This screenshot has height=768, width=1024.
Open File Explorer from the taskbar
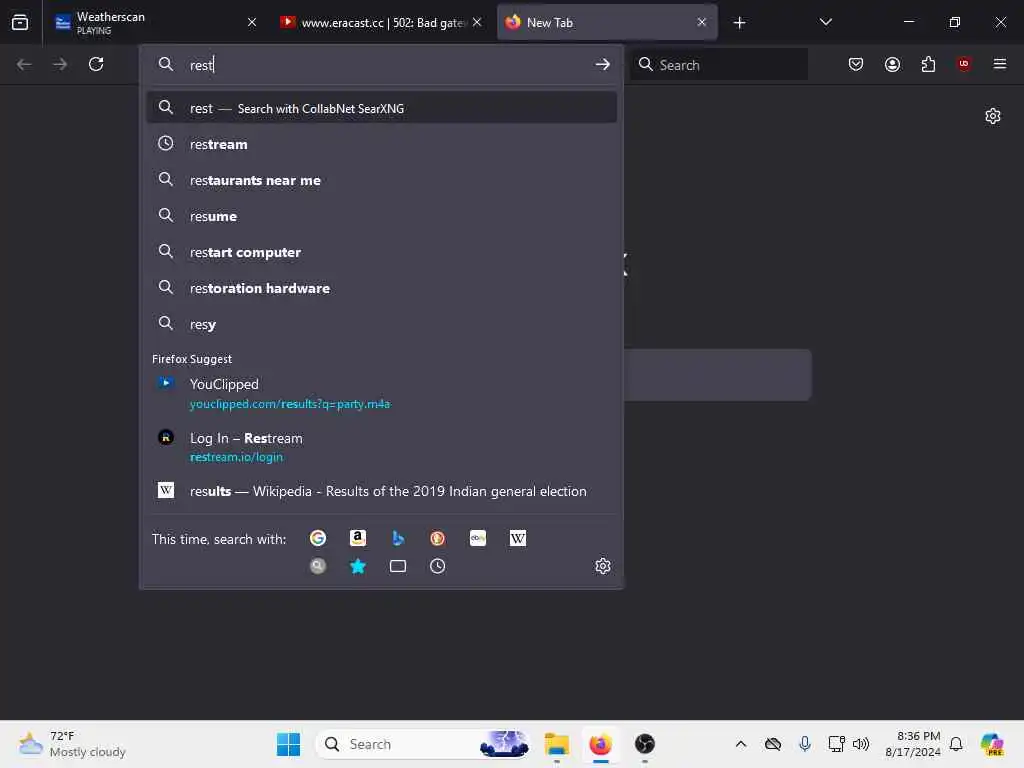click(x=557, y=744)
